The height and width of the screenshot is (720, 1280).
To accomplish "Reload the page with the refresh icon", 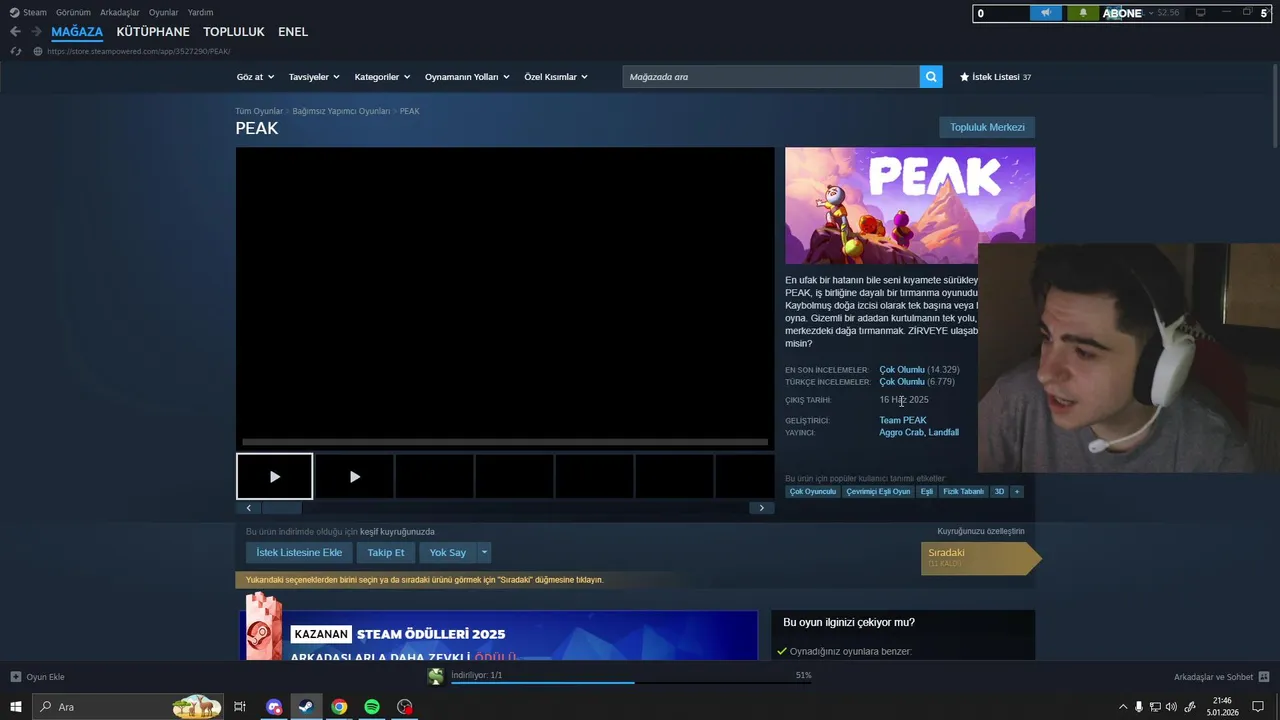I will coord(15,51).
